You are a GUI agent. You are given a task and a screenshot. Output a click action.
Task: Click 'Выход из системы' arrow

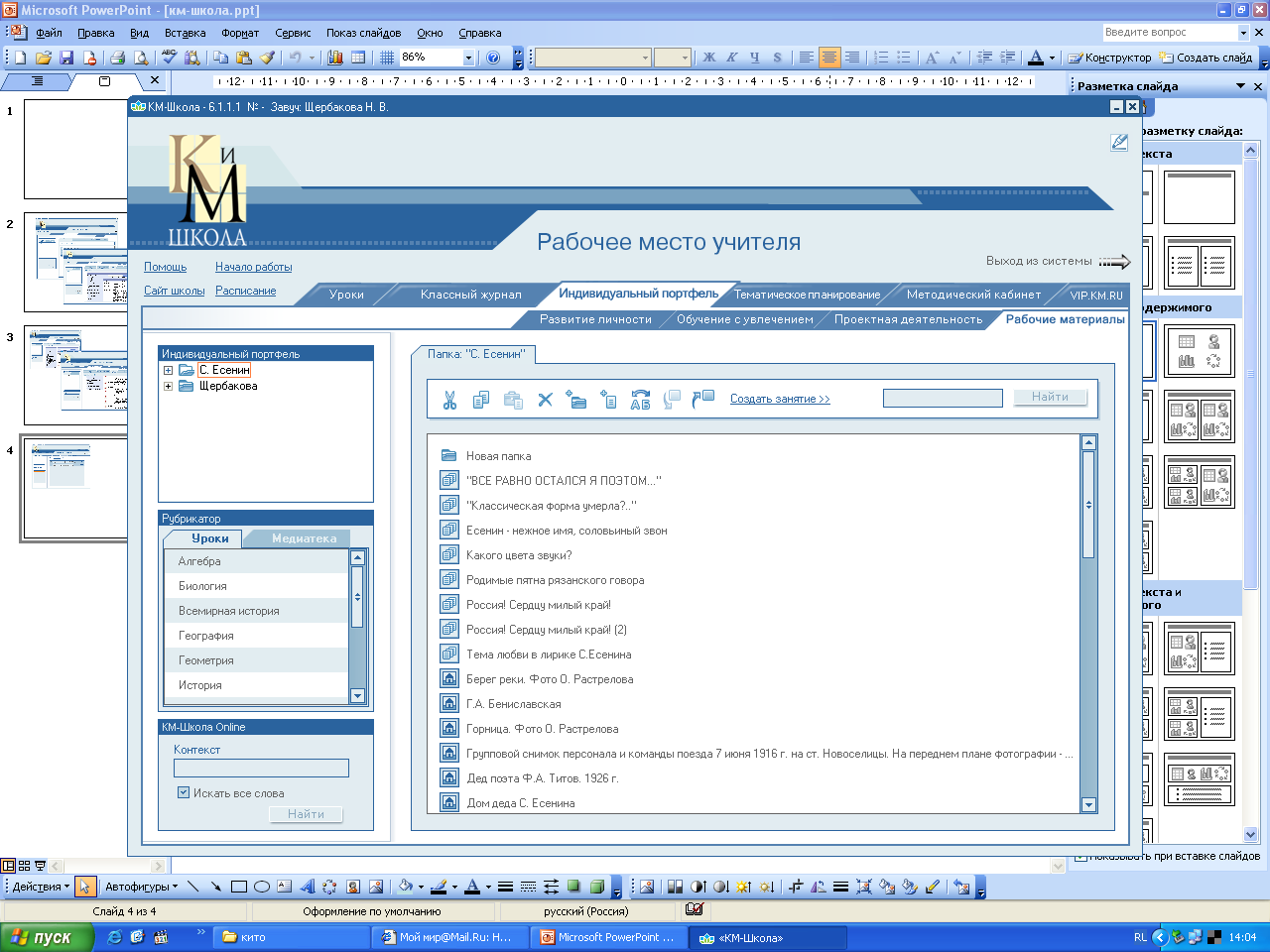pos(1115,262)
